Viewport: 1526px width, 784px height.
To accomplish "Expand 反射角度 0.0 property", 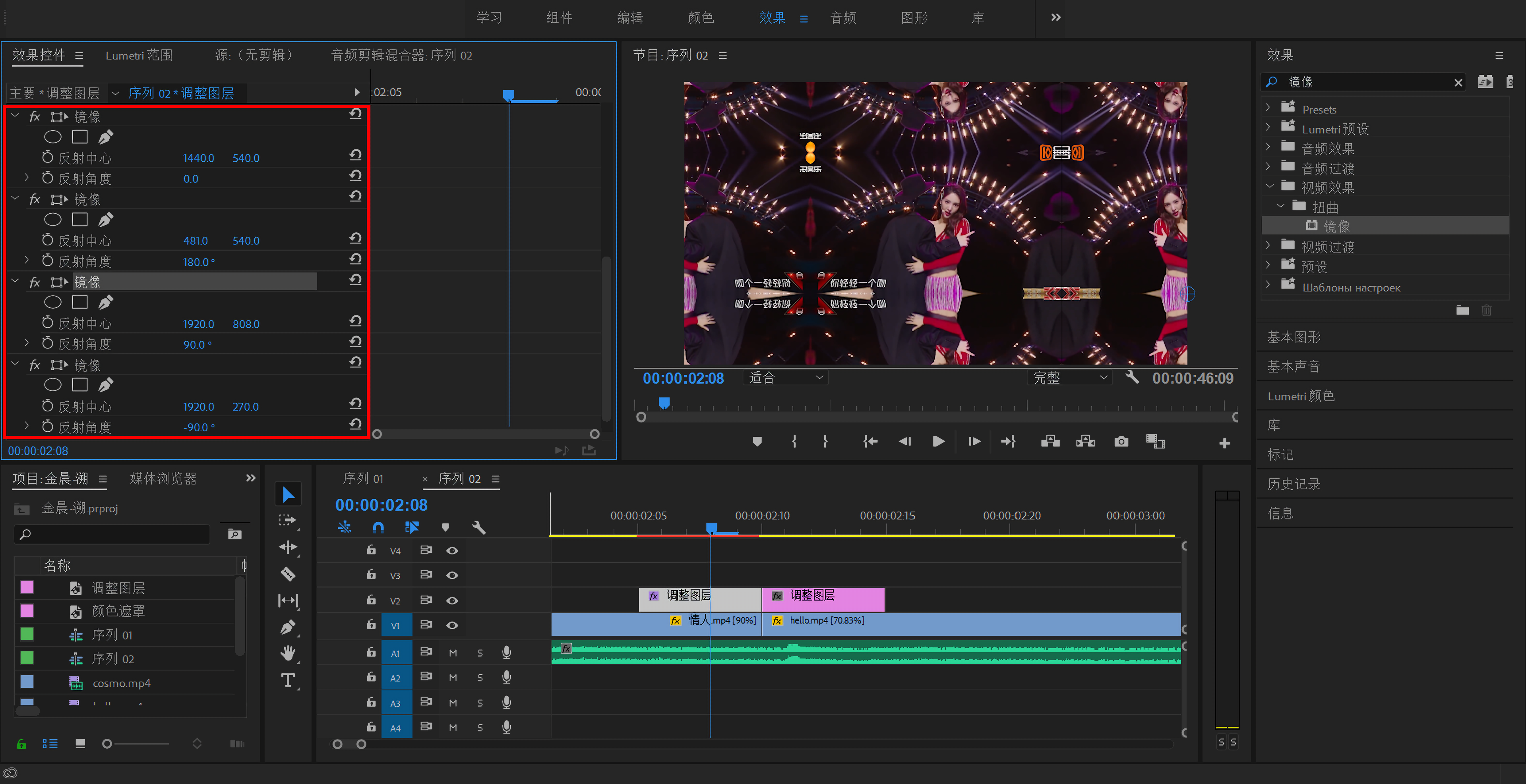I will coord(27,177).
